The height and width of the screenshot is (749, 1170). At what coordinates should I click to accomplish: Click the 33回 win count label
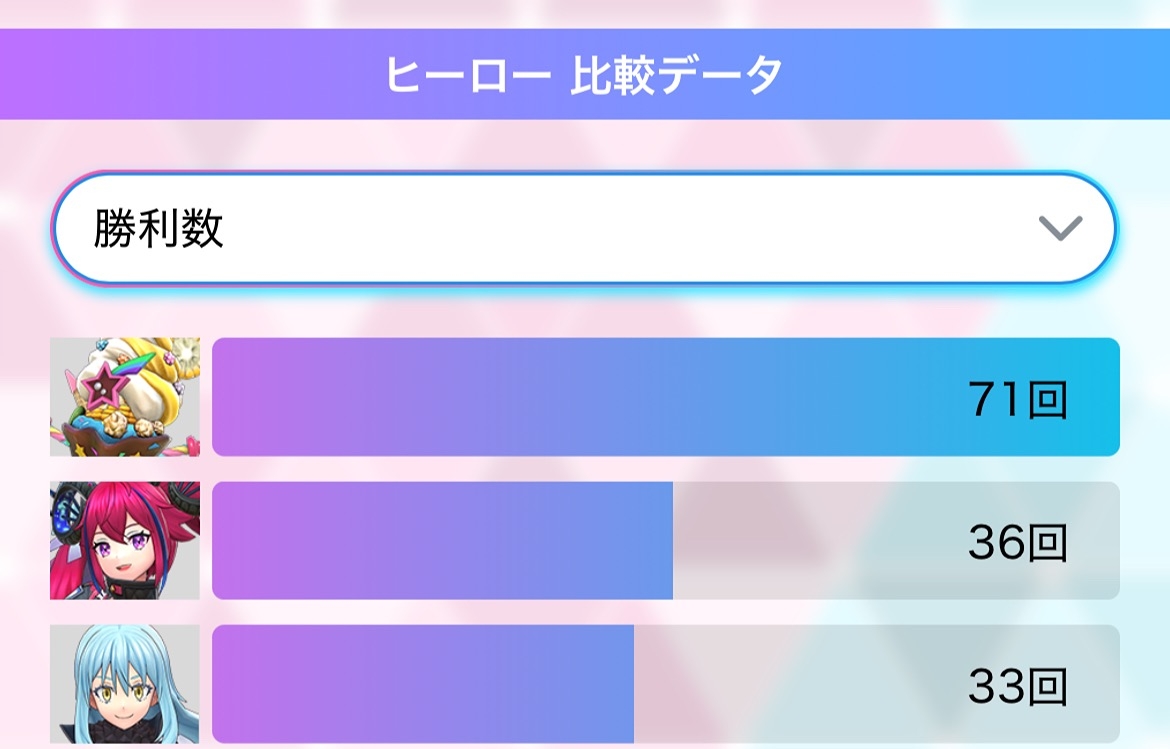coord(1017,687)
